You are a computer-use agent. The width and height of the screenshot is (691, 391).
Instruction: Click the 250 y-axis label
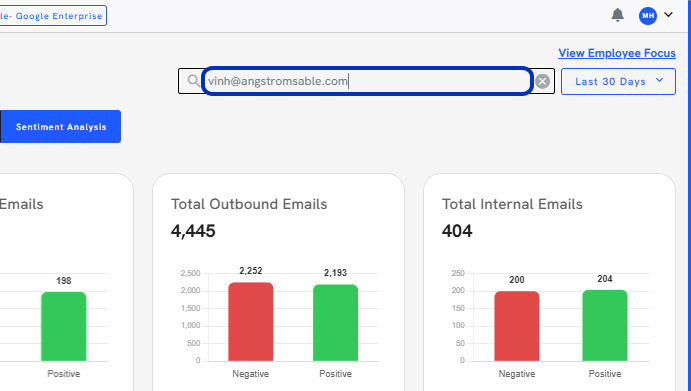tap(458, 273)
